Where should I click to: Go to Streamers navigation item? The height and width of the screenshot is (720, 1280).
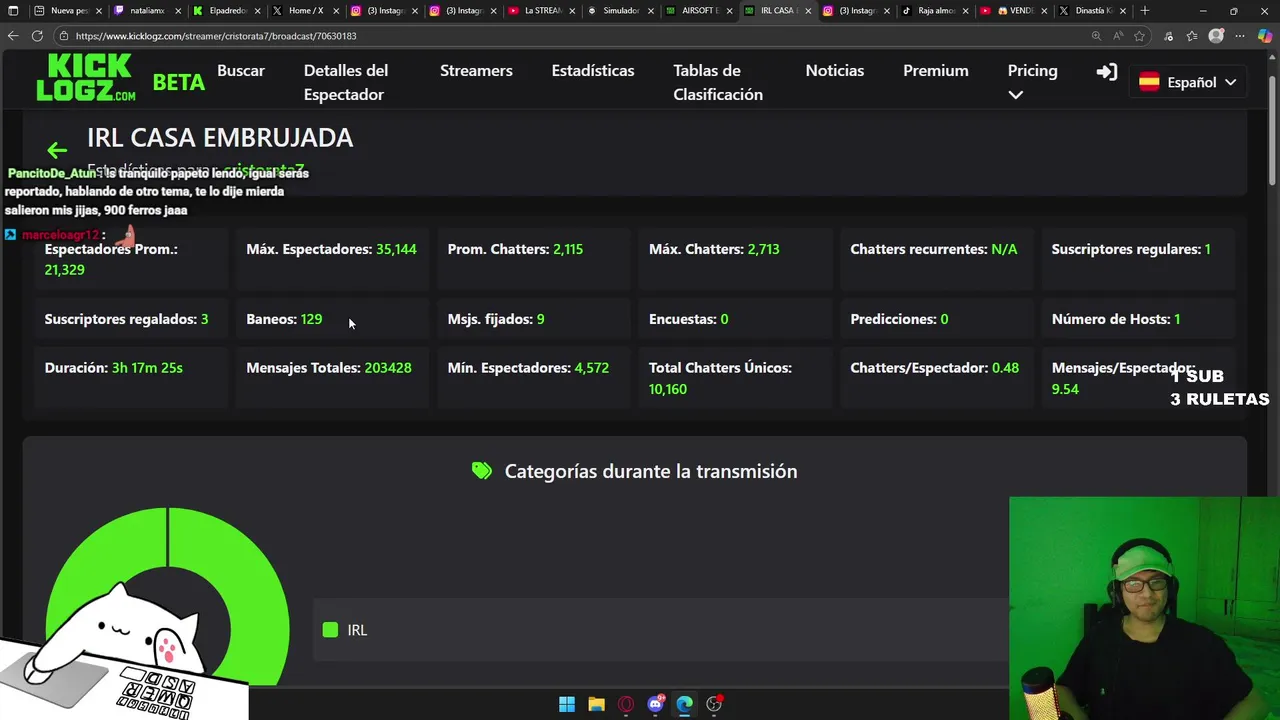[476, 70]
